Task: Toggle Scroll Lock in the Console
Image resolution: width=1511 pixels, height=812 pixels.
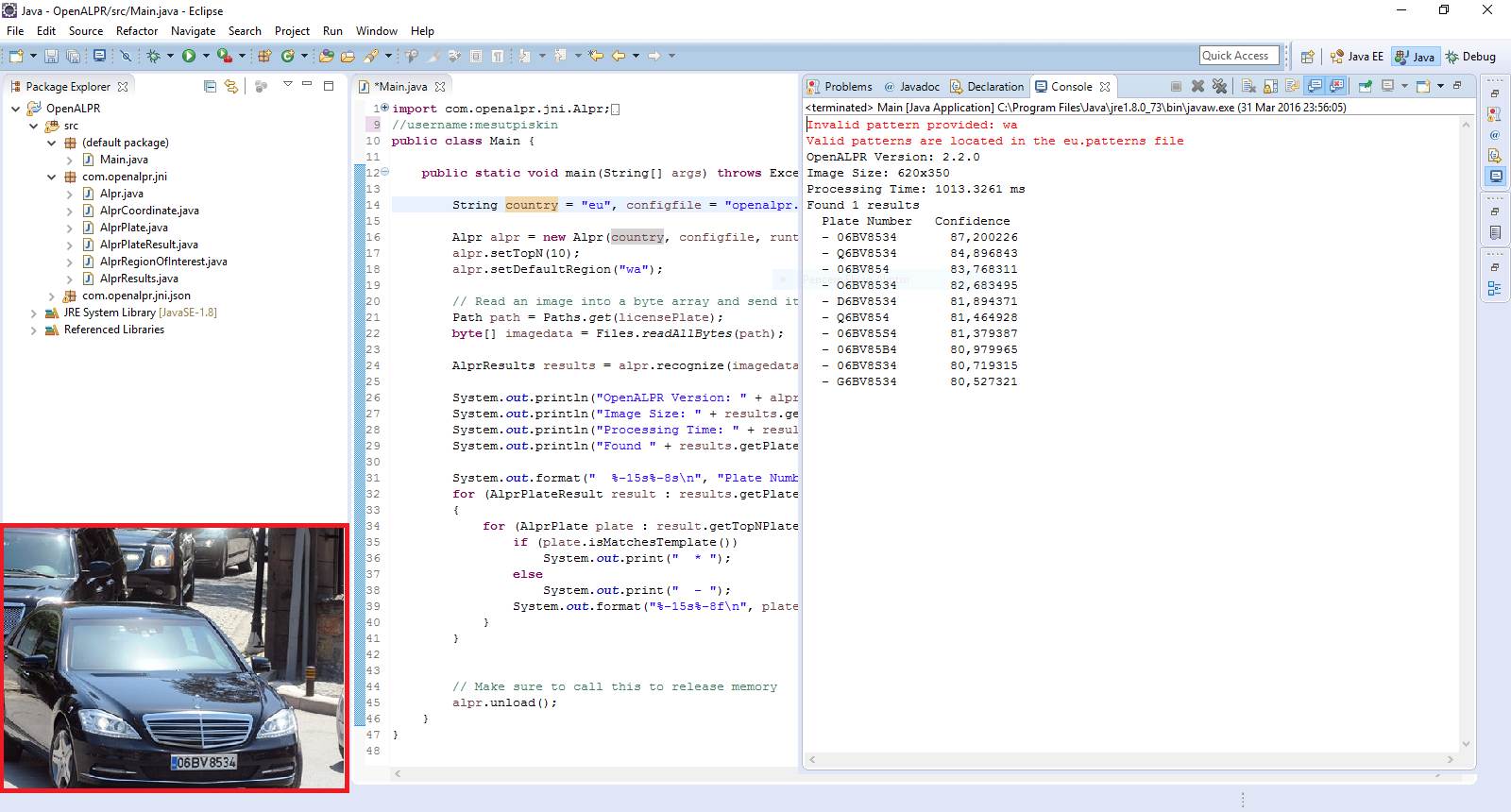Action: coord(1271,86)
